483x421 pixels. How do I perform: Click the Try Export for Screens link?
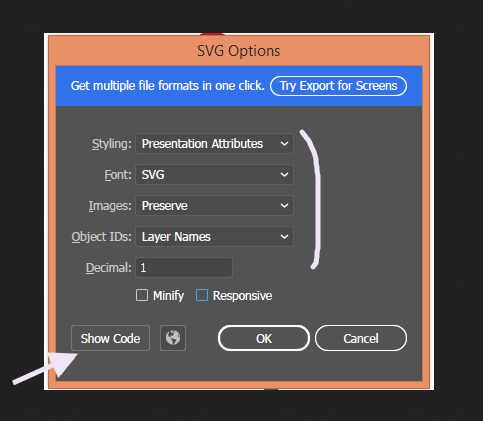(338, 86)
